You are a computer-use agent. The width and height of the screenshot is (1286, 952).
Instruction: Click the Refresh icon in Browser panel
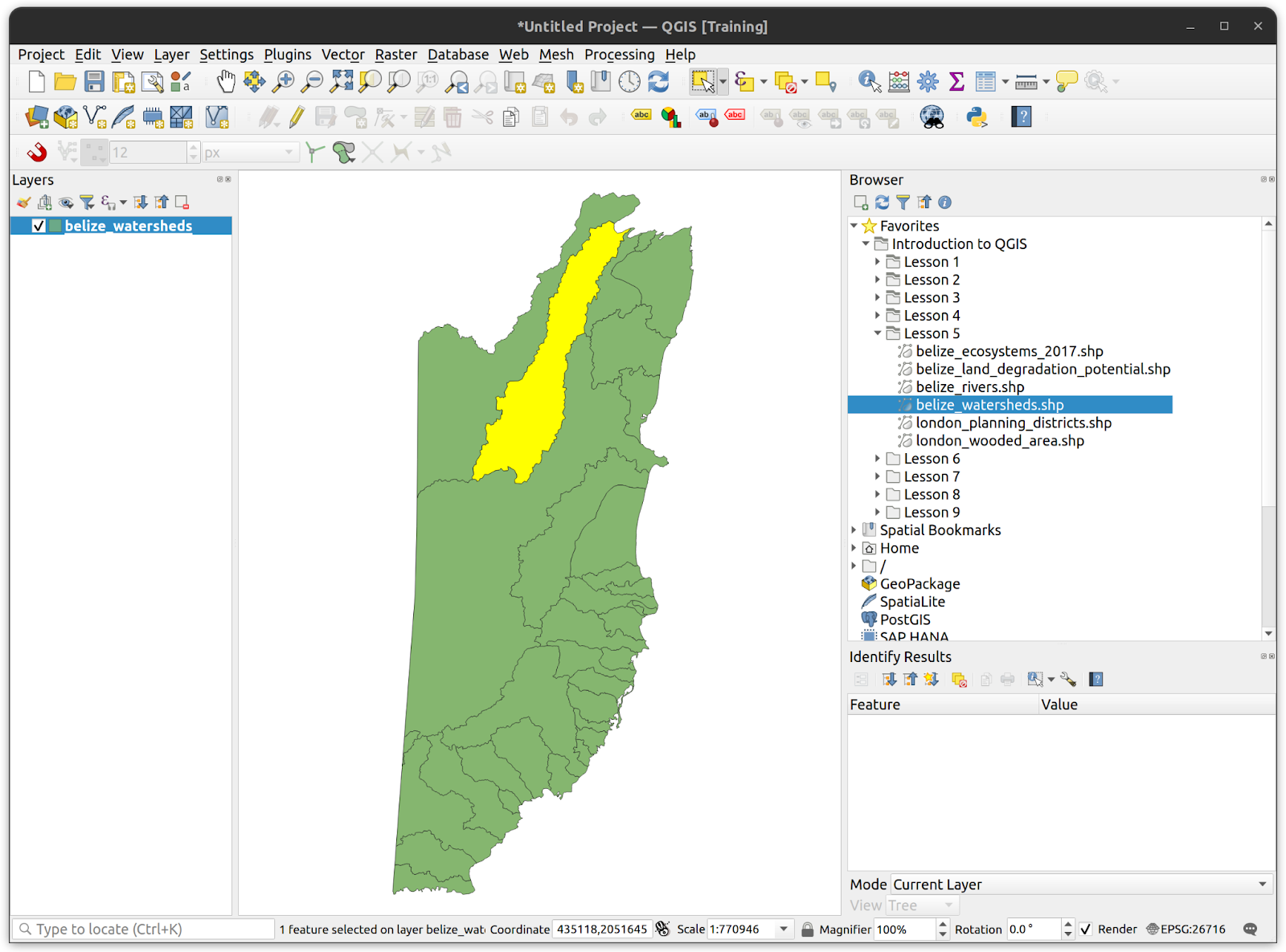coord(882,202)
